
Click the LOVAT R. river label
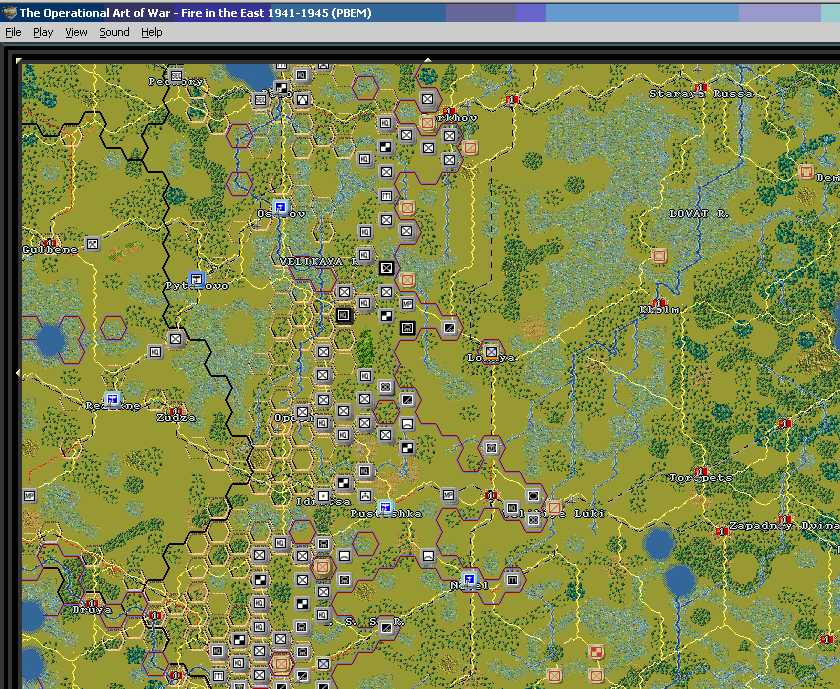click(x=699, y=213)
